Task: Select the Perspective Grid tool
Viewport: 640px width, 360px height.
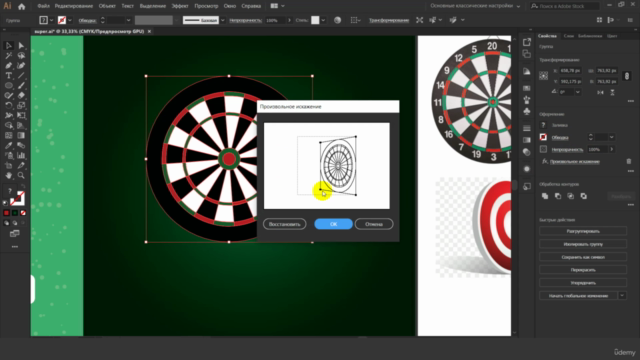Action: point(21,125)
